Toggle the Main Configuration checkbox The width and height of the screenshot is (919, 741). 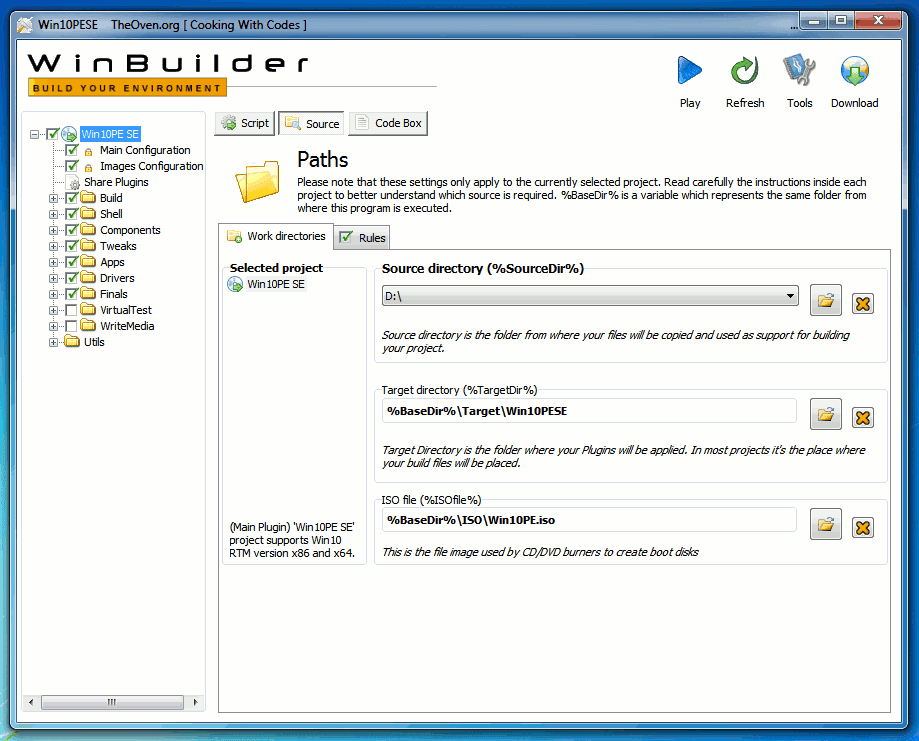(72, 150)
